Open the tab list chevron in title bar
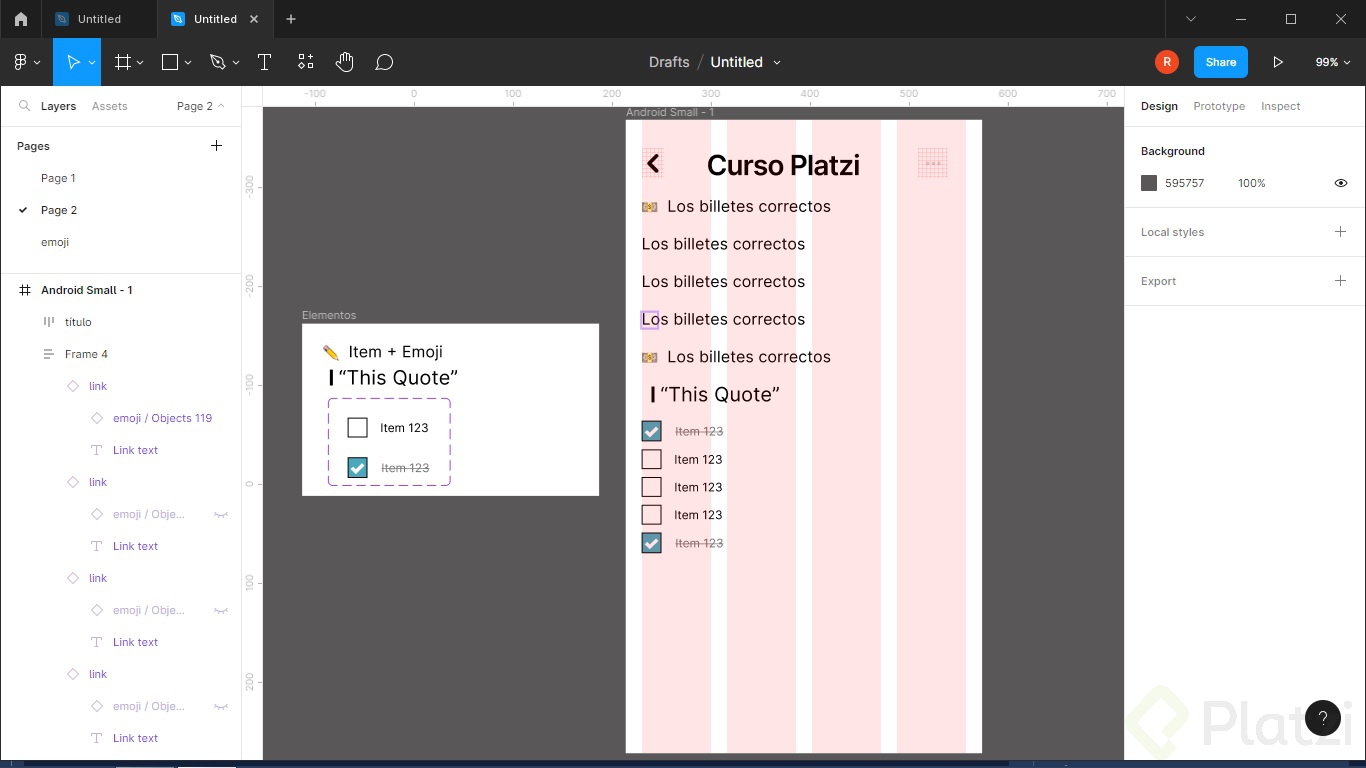Image resolution: width=1366 pixels, height=768 pixels. pyautogui.click(x=1191, y=19)
